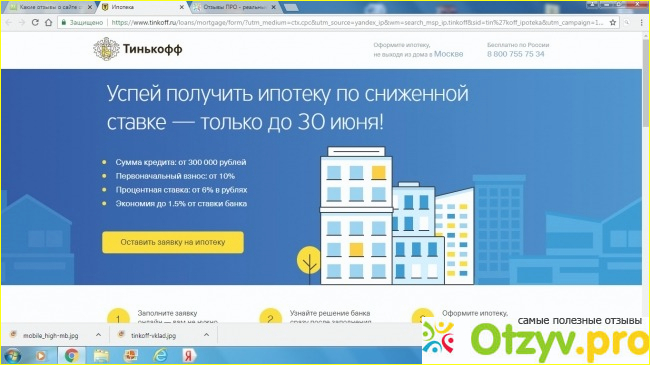Click the browser back arrow
The height and width of the screenshot is (365, 650).
(x=9, y=22)
